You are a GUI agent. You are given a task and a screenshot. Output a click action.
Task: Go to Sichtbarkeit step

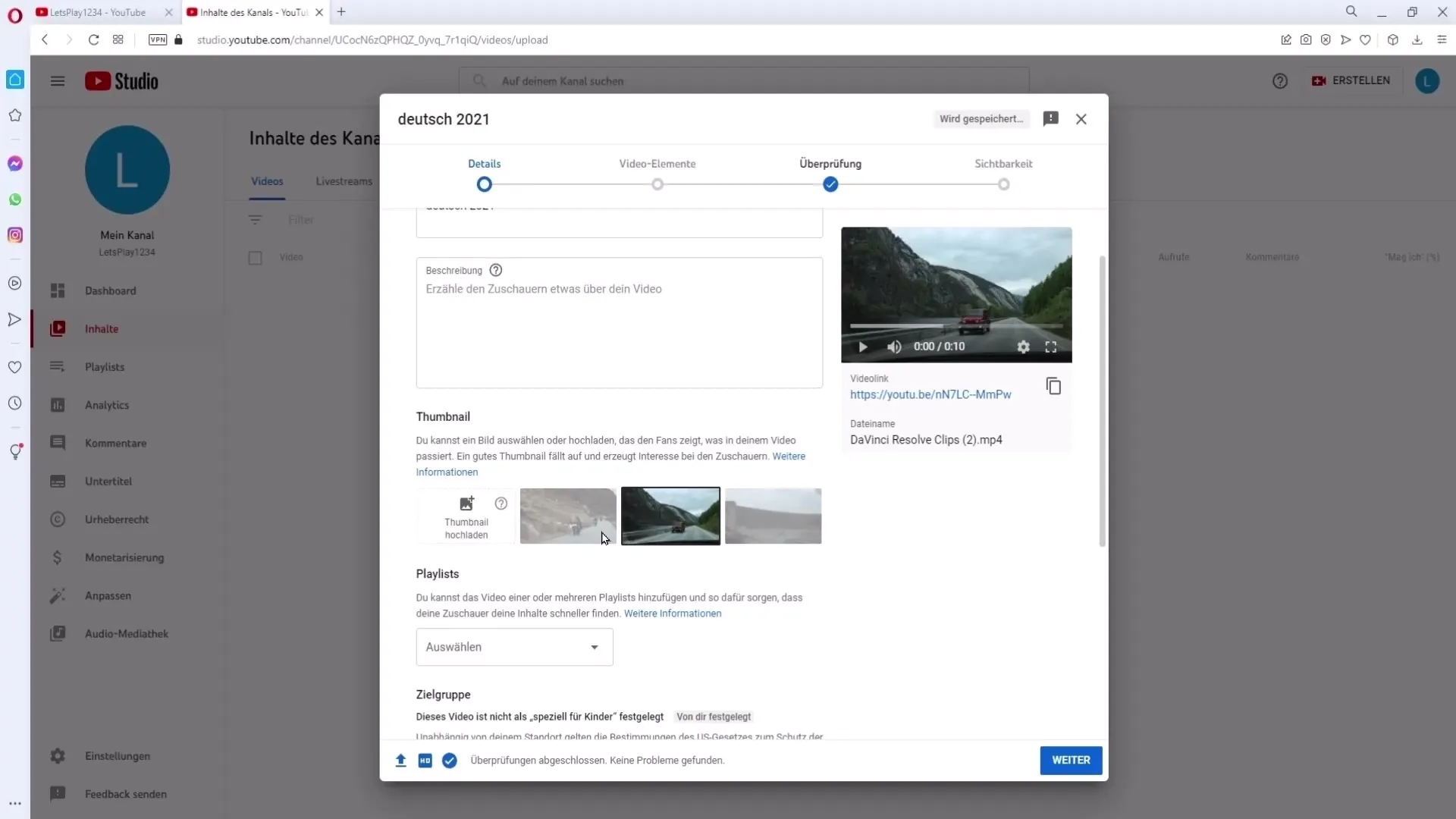click(x=1003, y=174)
